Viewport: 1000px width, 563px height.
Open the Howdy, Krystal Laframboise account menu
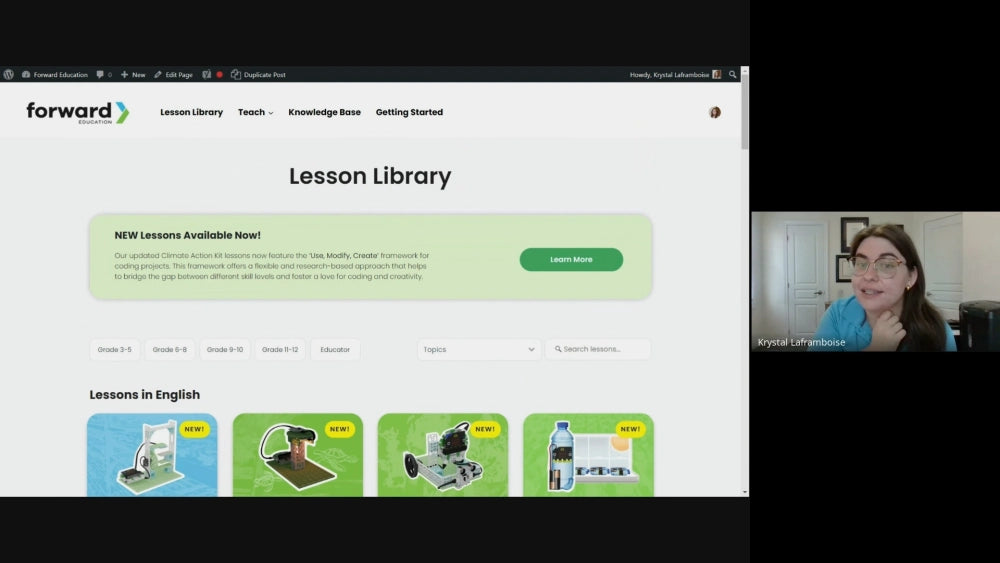pos(674,75)
